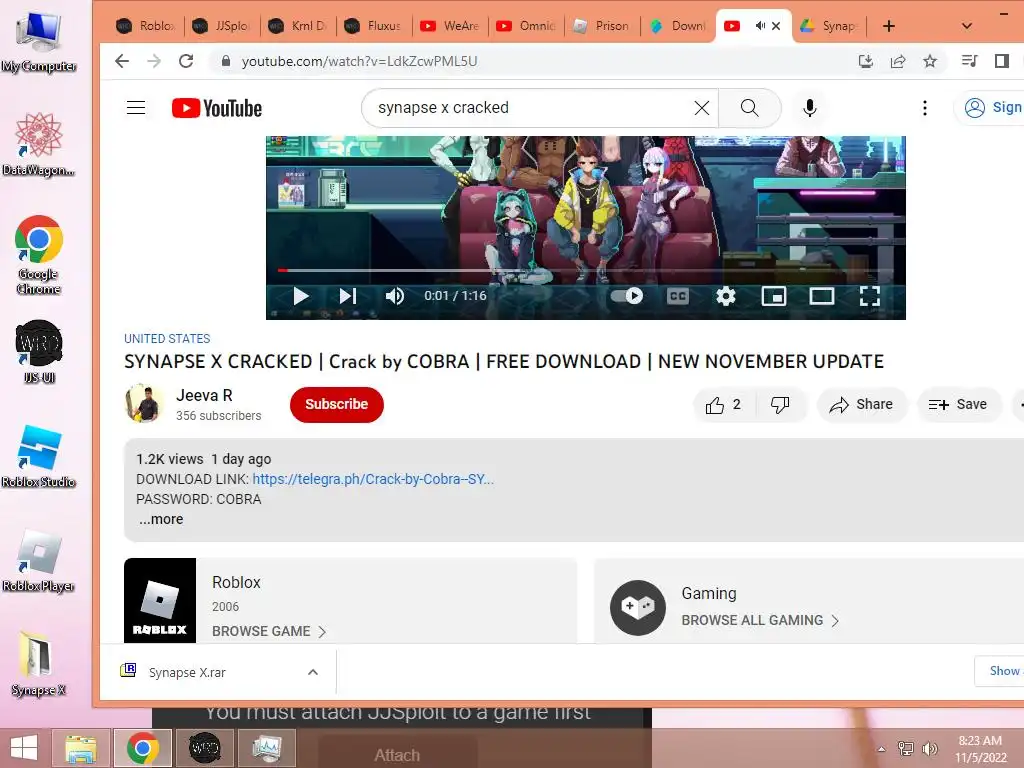Bookmark this page star

pyautogui.click(x=930, y=61)
